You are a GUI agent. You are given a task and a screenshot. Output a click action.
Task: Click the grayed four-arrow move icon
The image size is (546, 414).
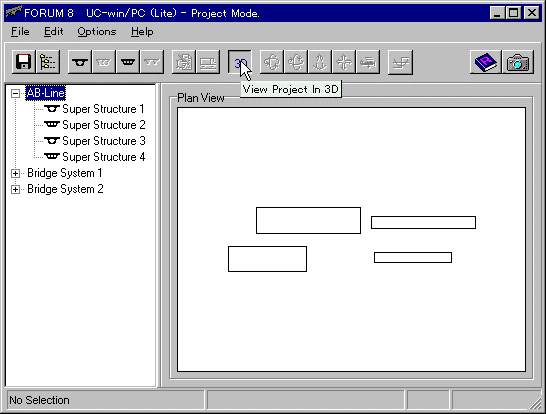coord(344,62)
